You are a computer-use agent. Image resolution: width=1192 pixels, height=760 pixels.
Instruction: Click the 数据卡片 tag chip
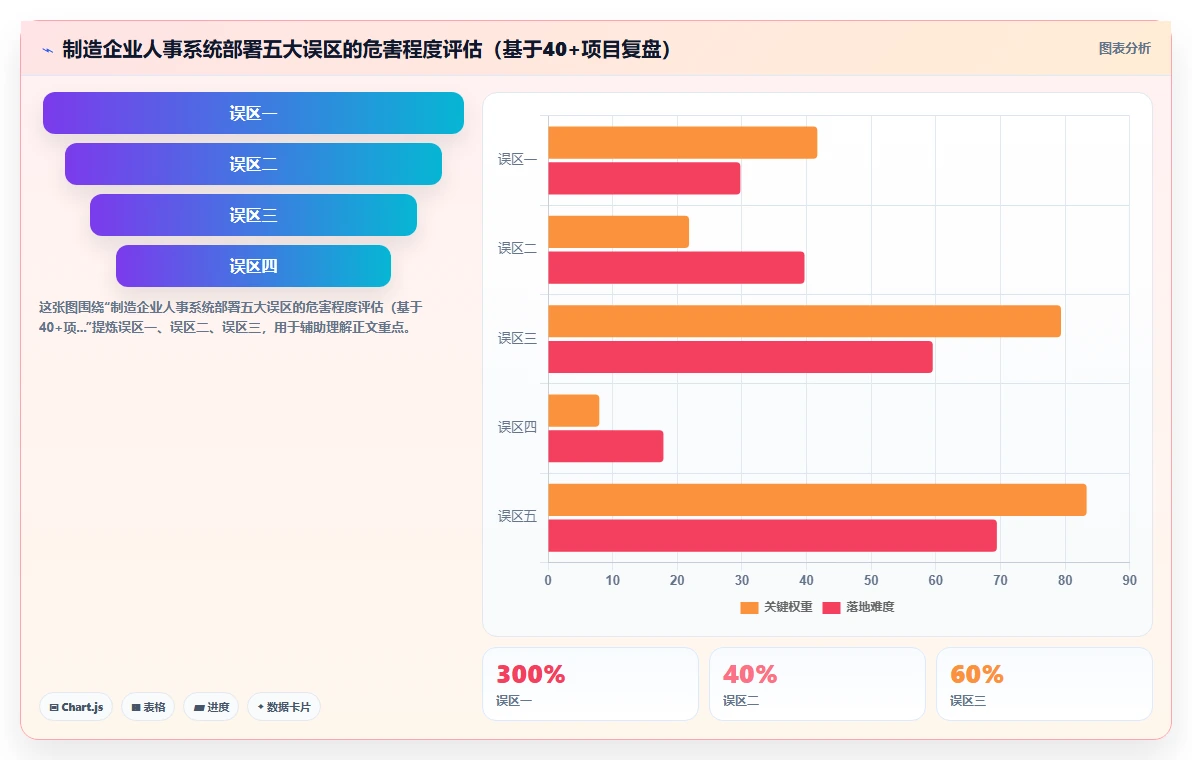pos(284,707)
